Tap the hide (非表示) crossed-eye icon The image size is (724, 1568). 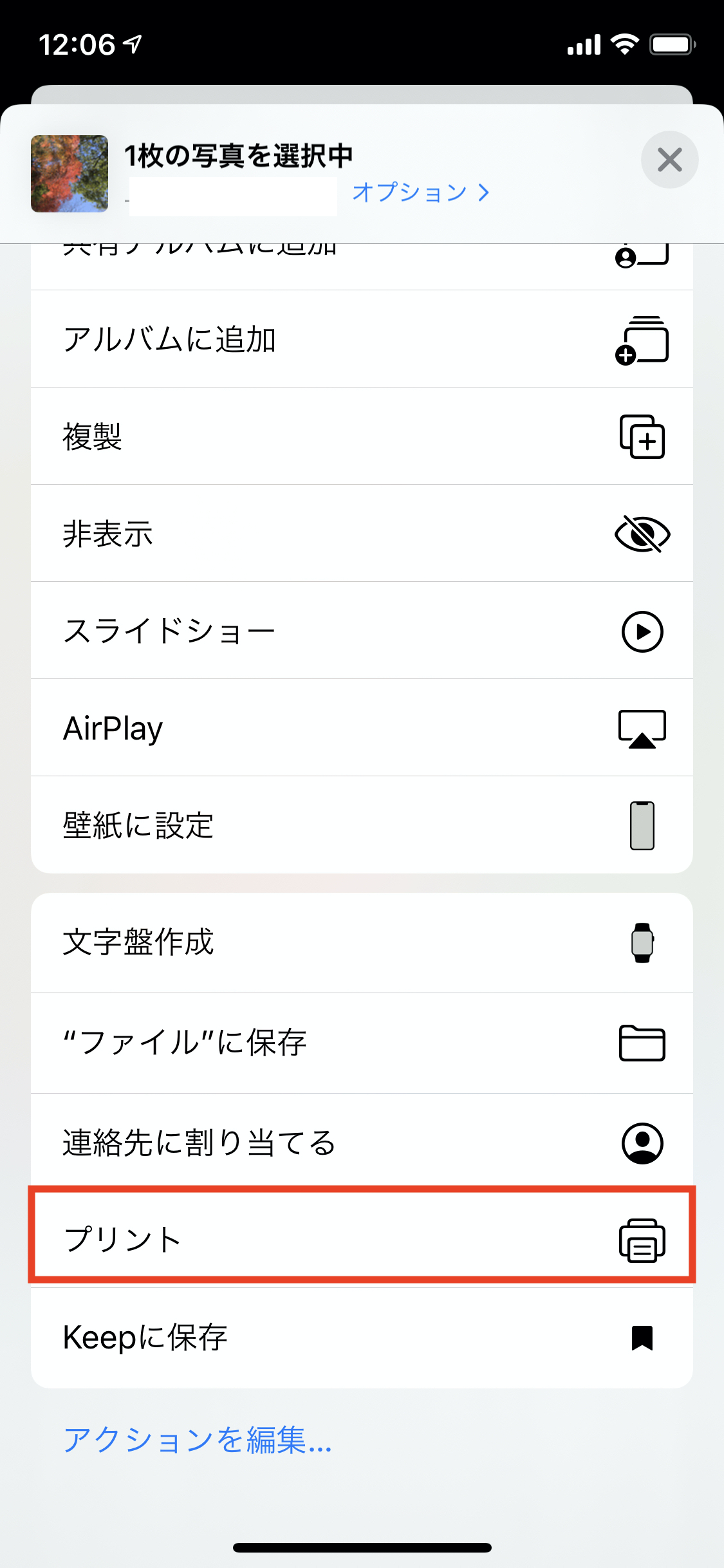642,534
